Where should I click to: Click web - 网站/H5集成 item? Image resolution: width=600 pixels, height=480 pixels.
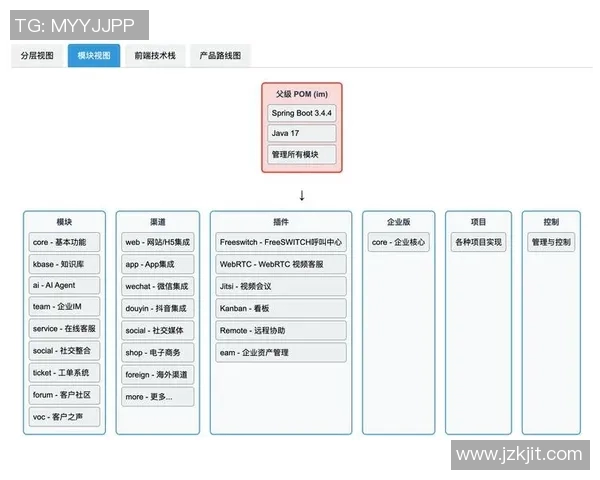tap(158, 242)
